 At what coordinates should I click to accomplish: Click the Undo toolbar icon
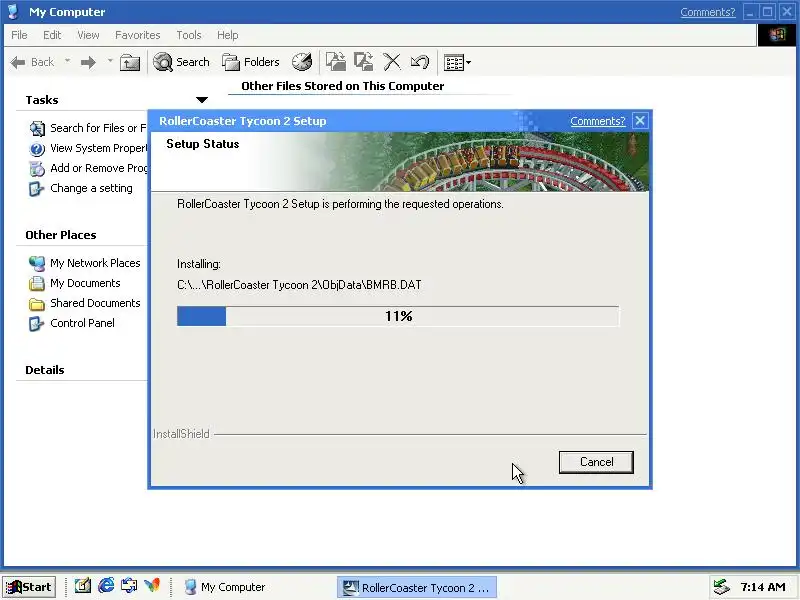[x=420, y=62]
